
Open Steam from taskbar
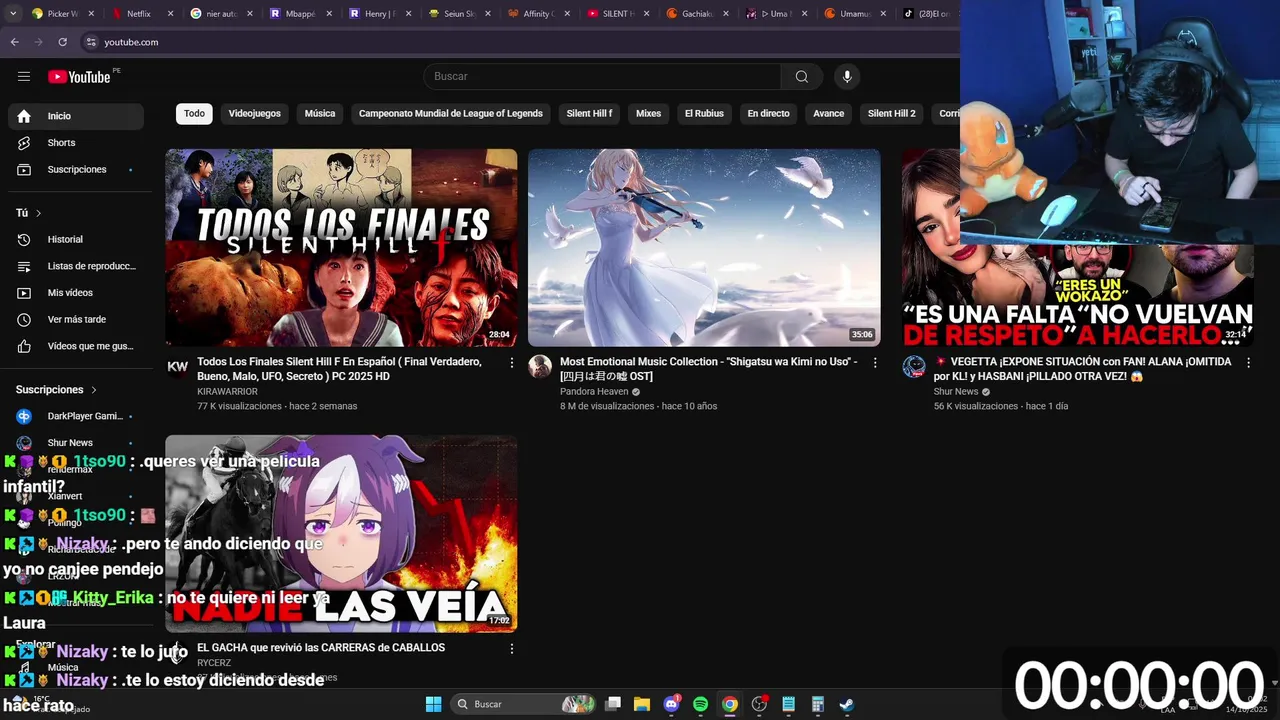coord(846,704)
